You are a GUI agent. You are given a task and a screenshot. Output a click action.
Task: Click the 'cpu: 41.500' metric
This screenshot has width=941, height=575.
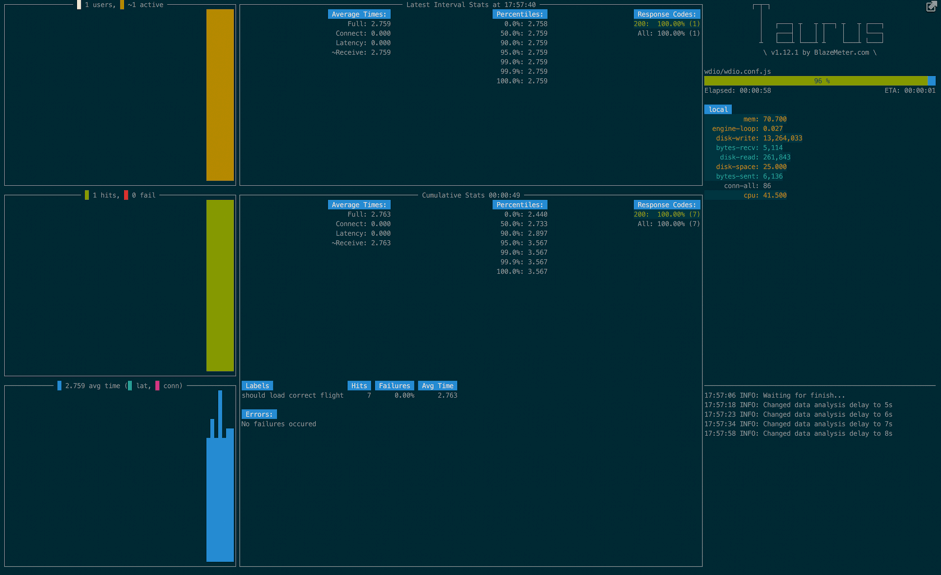765,195
